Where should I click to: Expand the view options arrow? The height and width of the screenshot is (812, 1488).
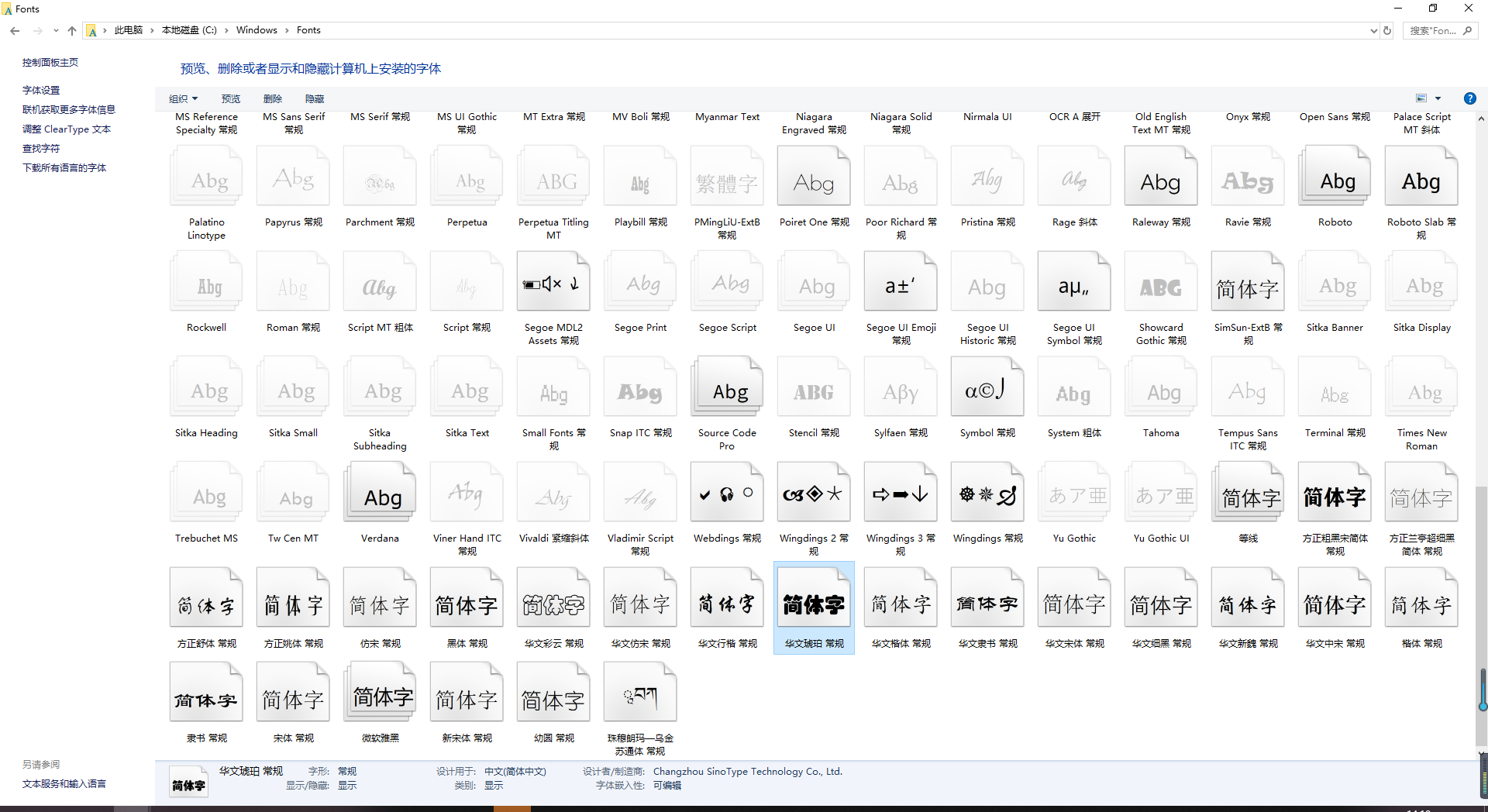pyautogui.click(x=1438, y=98)
